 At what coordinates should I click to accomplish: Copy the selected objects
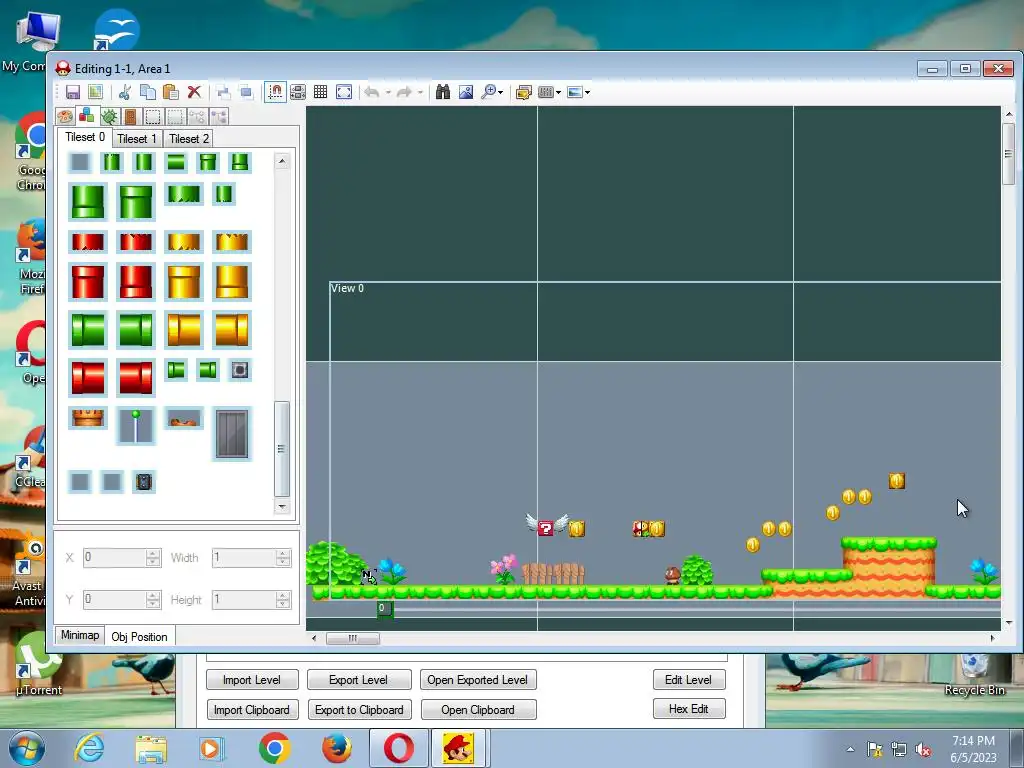pyautogui.click(x=148, y=92)
